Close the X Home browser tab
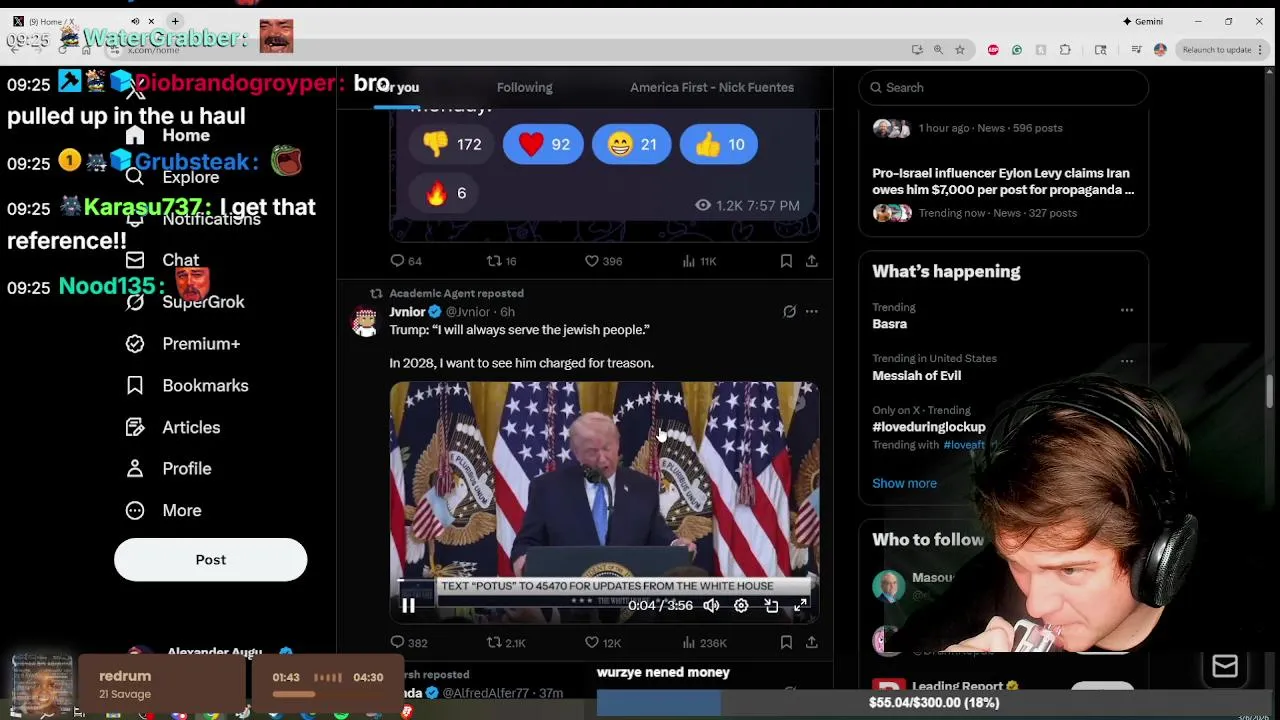Screen dimensions: 1280x720 pos(152,21)
